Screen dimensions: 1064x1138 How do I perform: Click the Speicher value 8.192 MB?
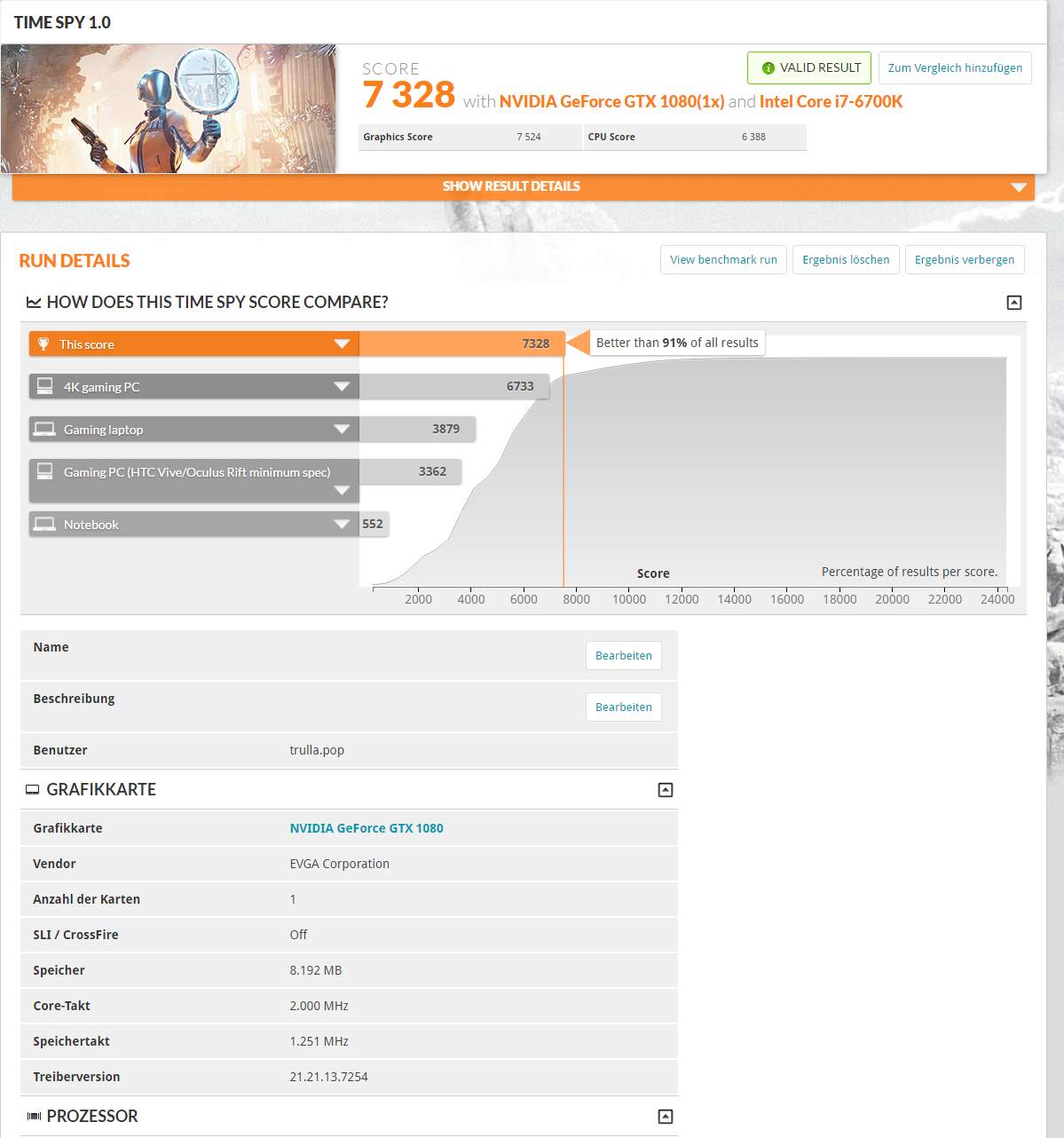tap(315, 970)
